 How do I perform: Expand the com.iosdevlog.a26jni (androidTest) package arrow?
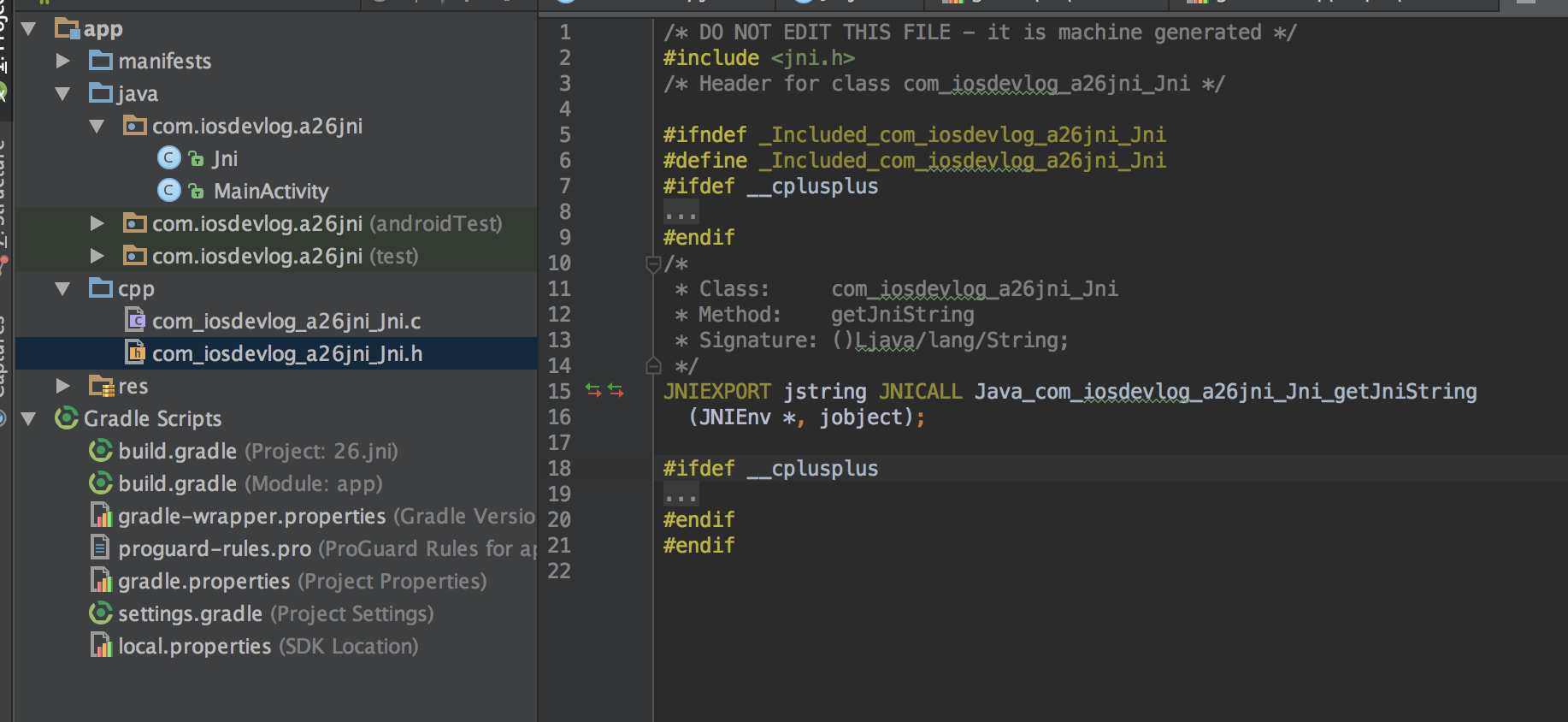[x=97, y=223]
